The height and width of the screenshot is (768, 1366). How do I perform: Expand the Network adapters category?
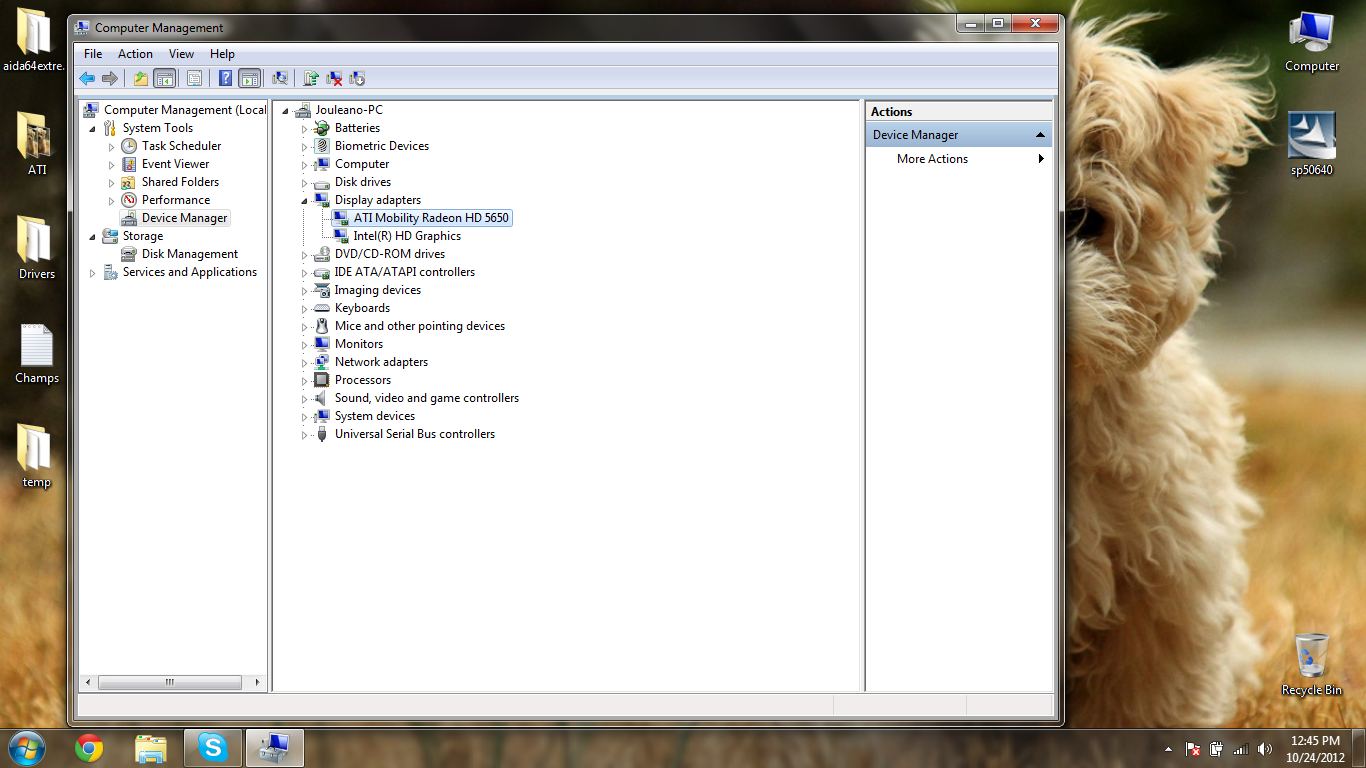306,361
